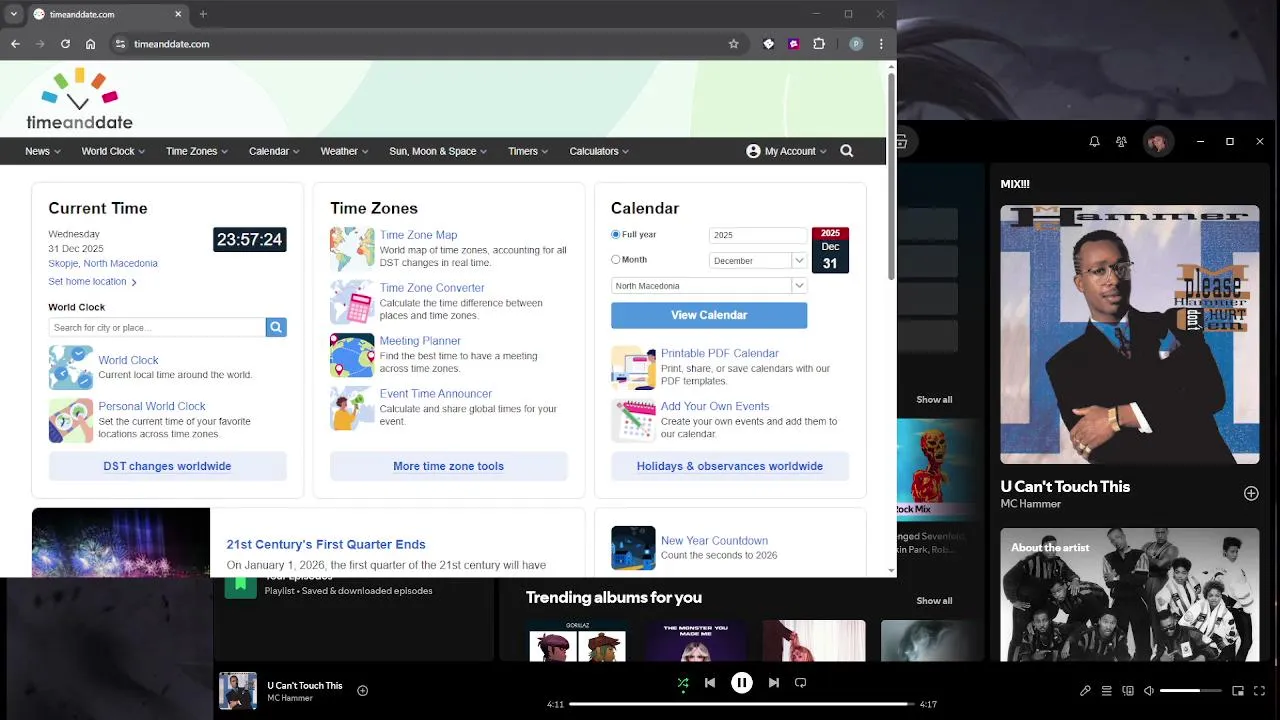
Task: Open the Time Zones navigation menu
Action: coord(197,151)
